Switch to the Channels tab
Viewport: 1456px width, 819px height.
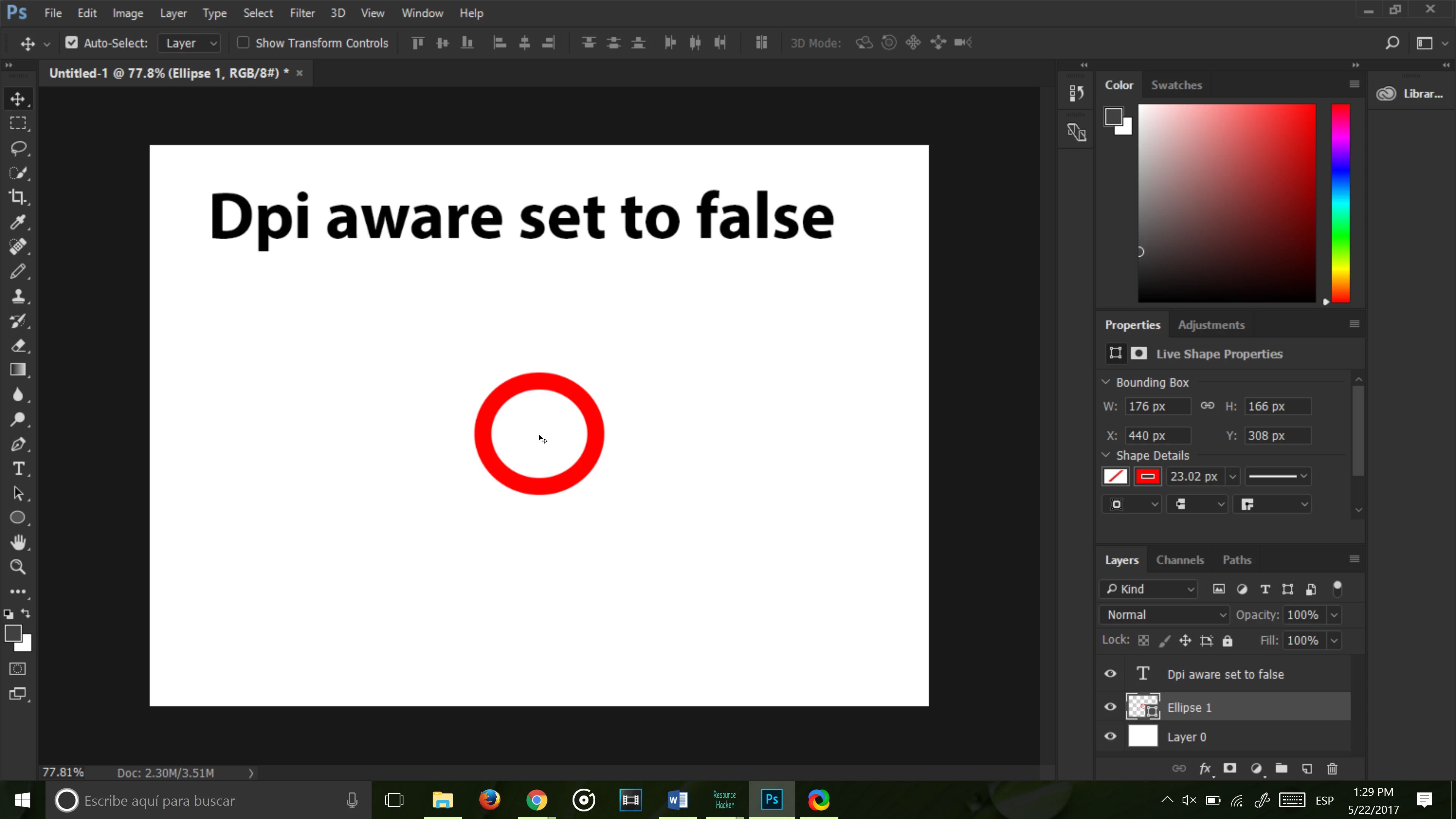pos(1180,560)
